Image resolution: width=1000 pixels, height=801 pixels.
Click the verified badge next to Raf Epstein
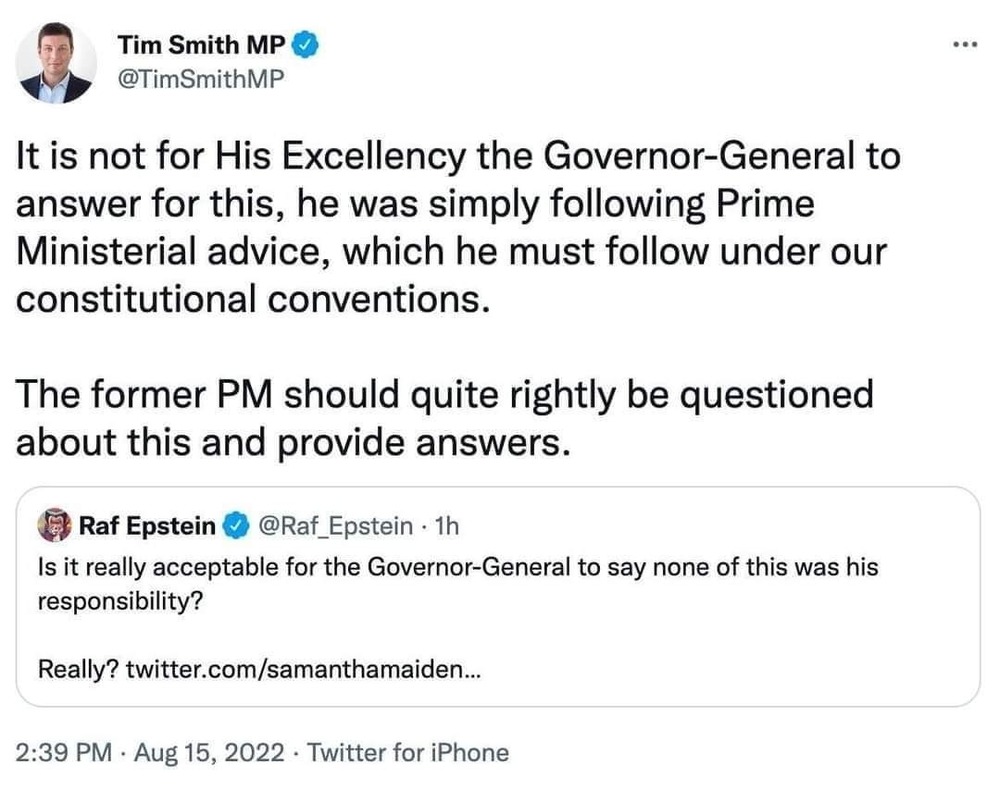click(235, 523)
